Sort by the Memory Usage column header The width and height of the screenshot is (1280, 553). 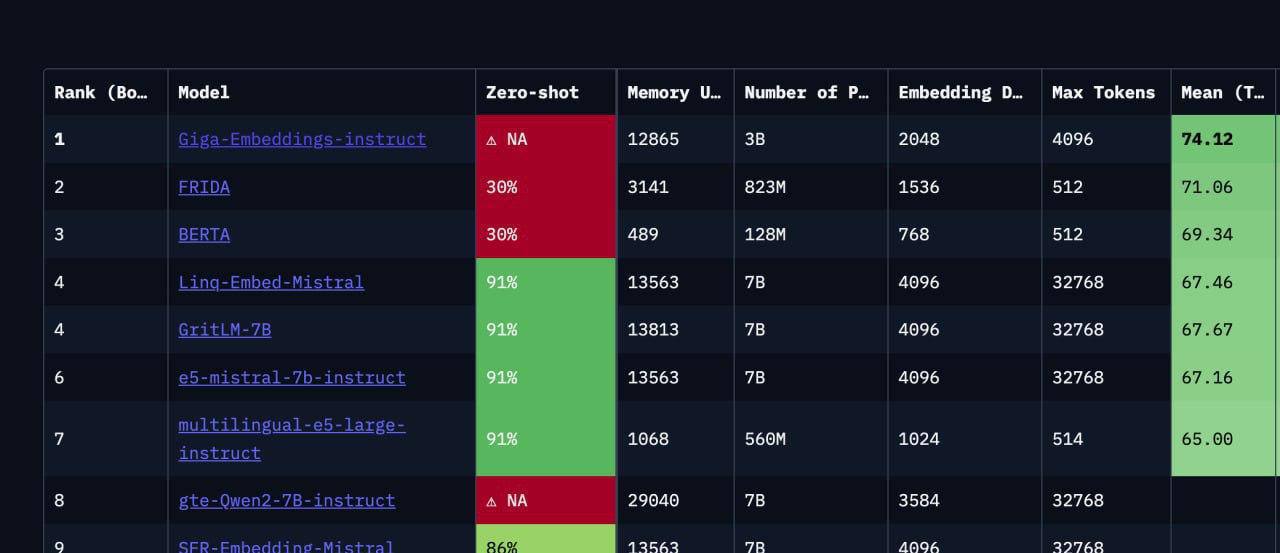674,92
